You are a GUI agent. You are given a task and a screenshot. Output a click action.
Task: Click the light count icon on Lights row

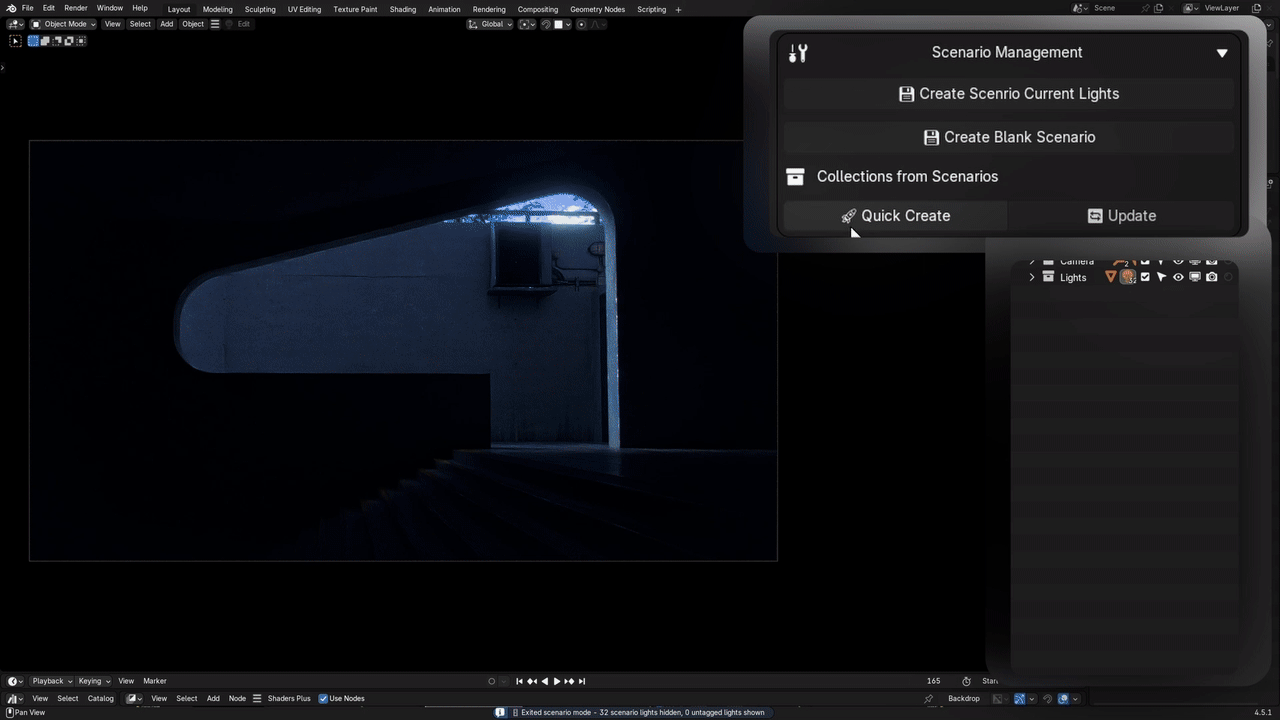pyautogui.click(x=1128, y=277)
